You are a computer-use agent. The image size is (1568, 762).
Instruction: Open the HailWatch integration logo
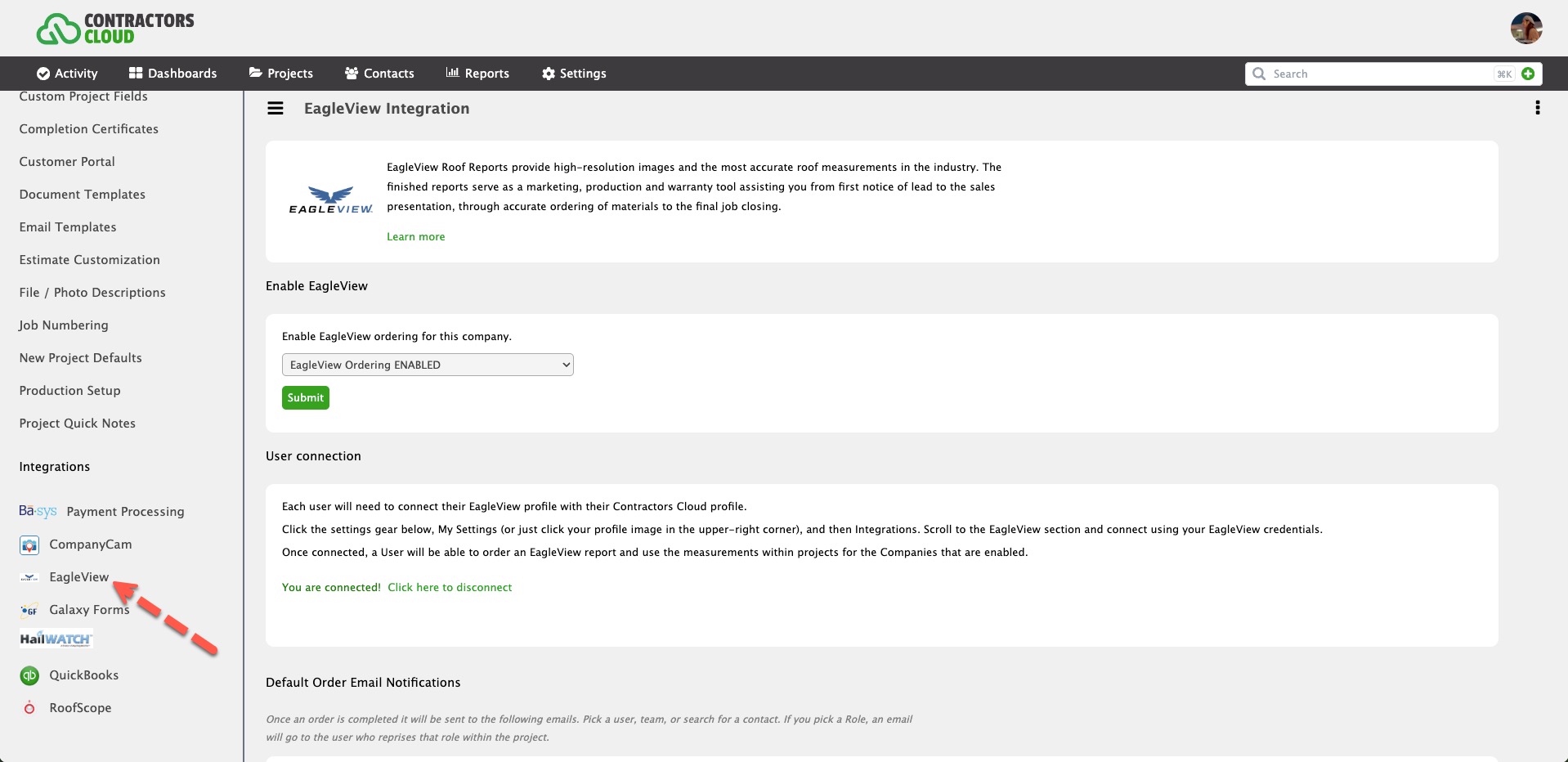coord(56,639)
